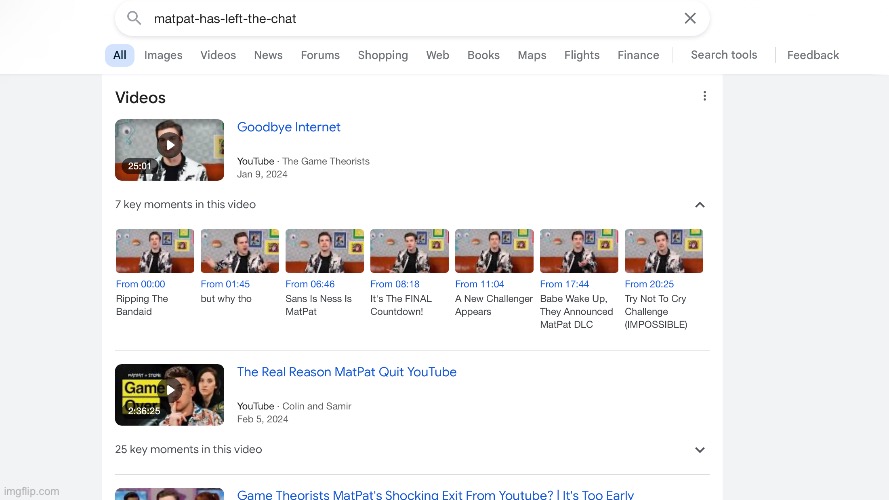Play the Real Reason MatPat Quit thumbnail

click(x=170, y=395)
